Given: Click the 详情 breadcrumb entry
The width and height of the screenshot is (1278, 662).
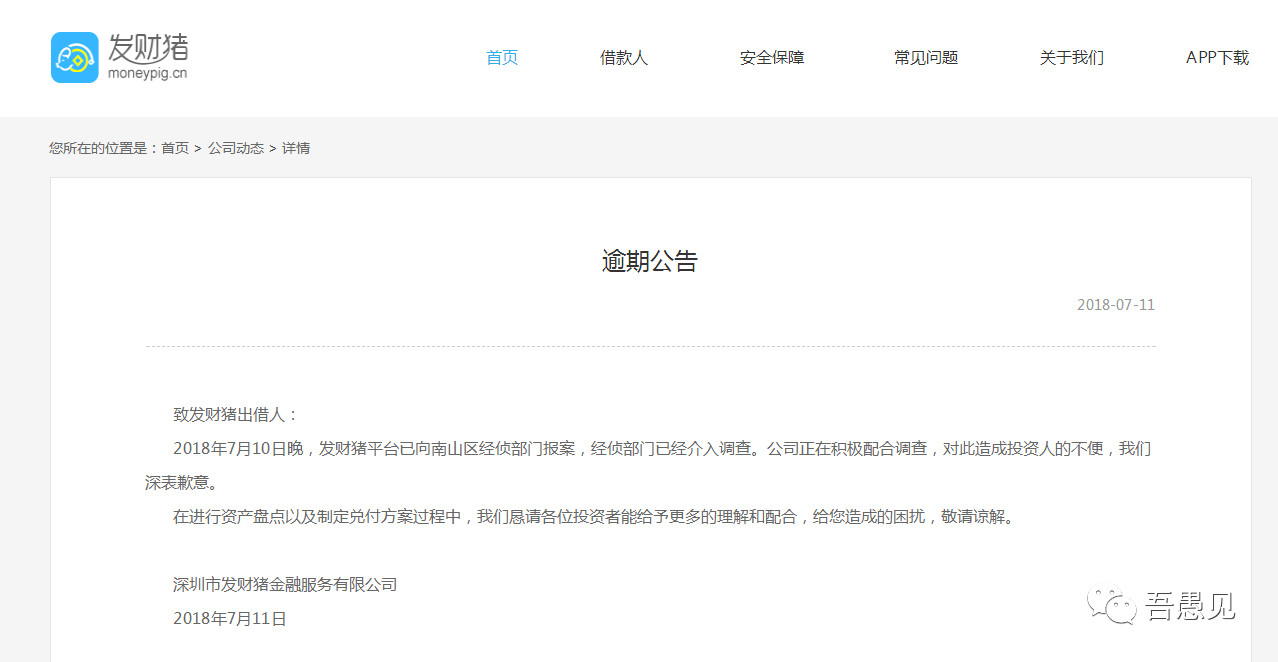Looking at the screenshot, I should click(296, 148).
